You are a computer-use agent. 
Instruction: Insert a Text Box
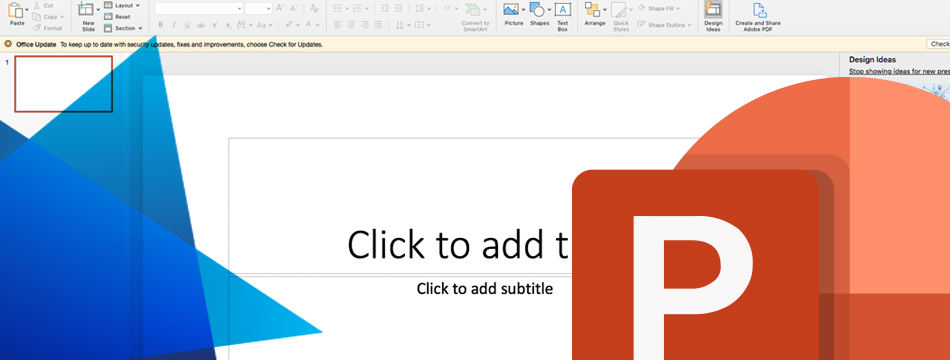(563, 16)
